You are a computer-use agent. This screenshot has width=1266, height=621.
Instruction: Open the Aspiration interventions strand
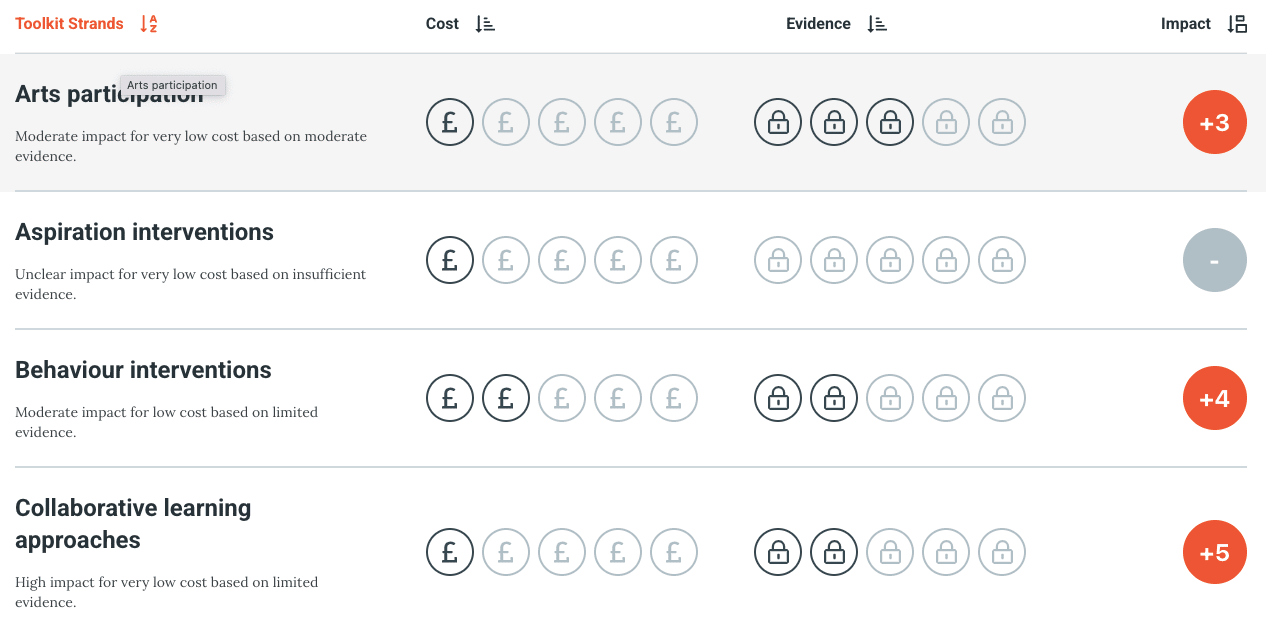click(144, 232)
